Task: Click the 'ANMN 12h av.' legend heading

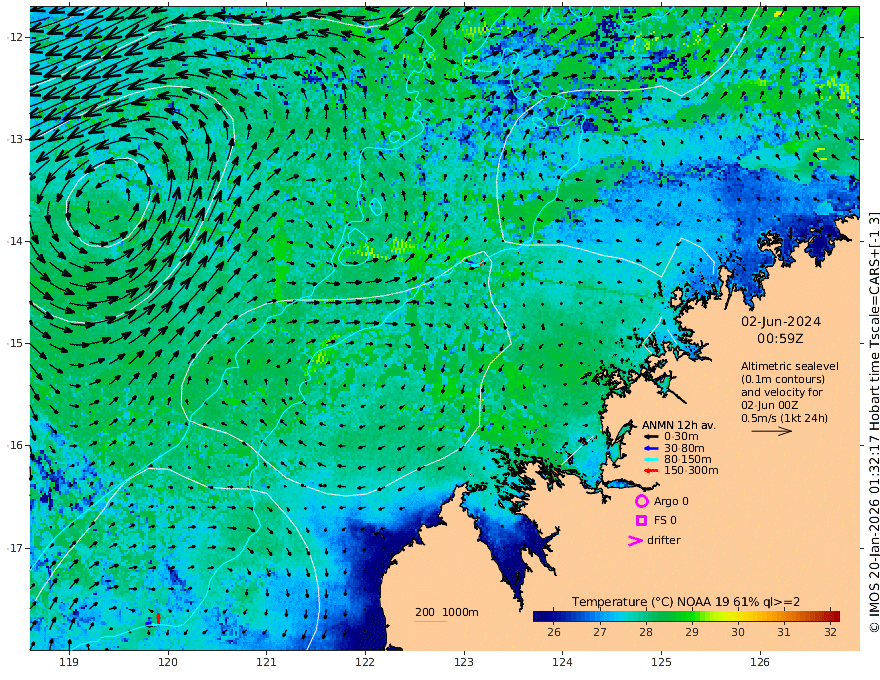Action: click(x=679, y=425)
